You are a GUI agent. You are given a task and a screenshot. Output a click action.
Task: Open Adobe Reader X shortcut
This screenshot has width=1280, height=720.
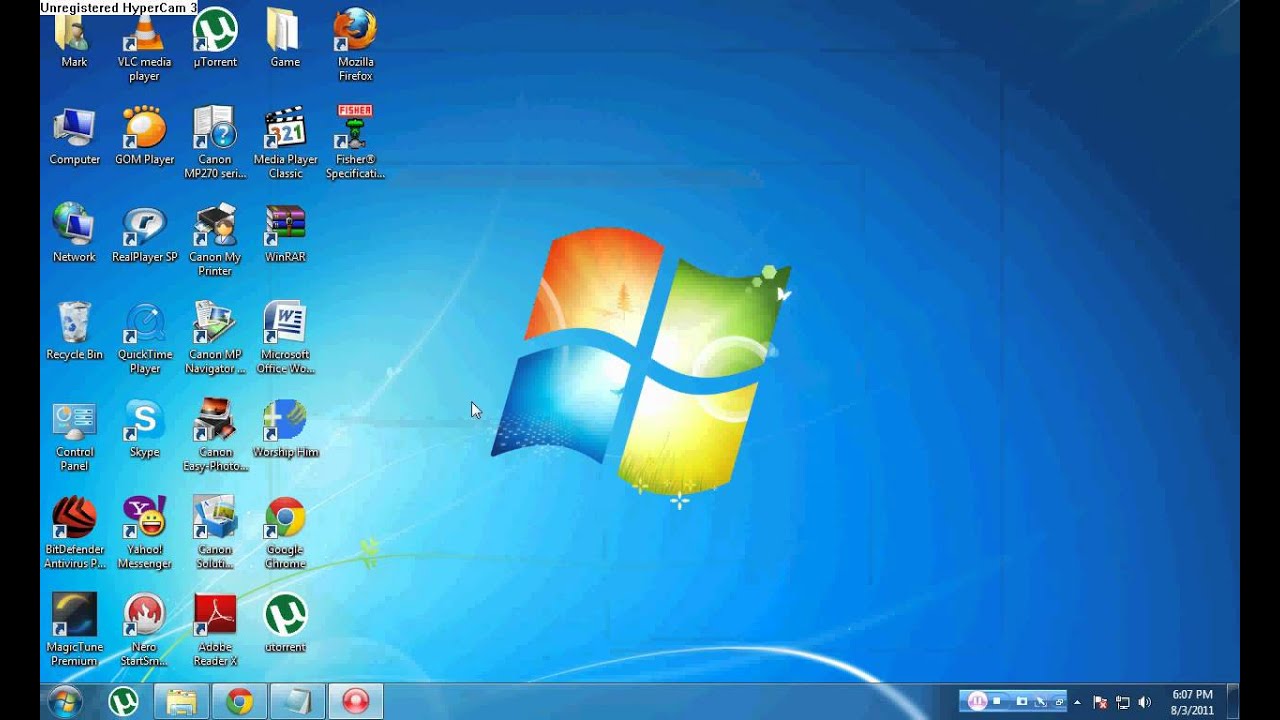point(215,630)
